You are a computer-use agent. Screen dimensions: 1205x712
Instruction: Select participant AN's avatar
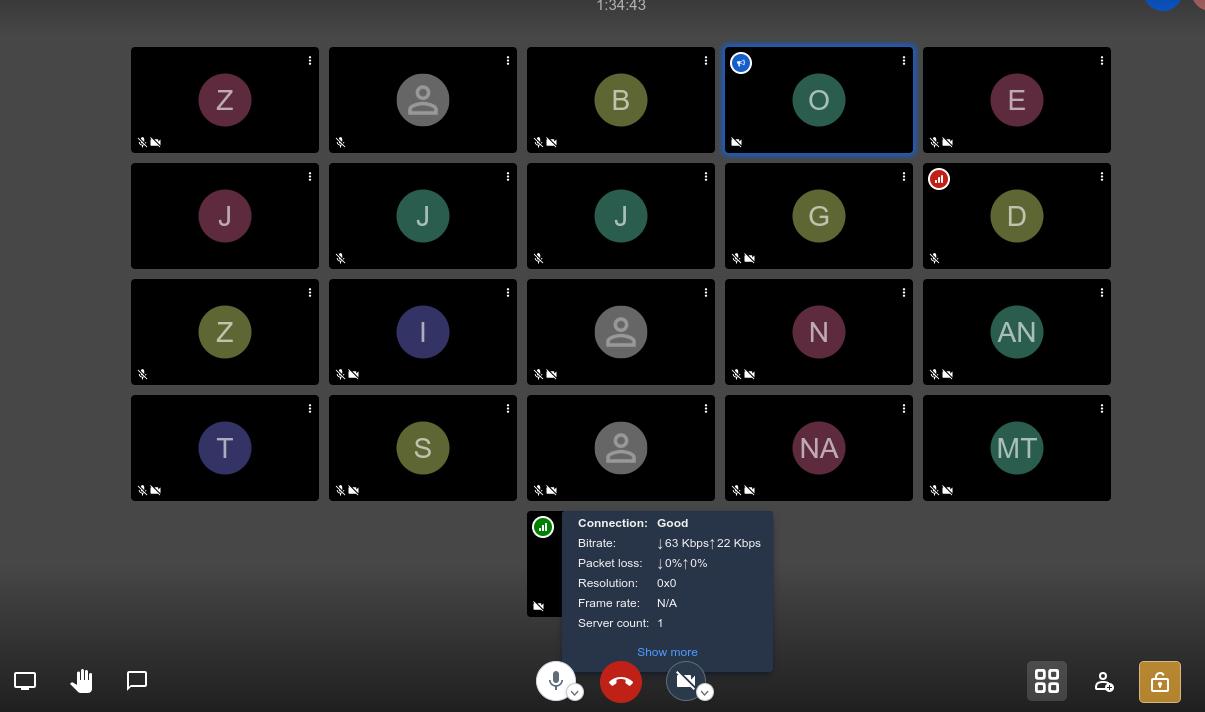tap(1017, 332)
